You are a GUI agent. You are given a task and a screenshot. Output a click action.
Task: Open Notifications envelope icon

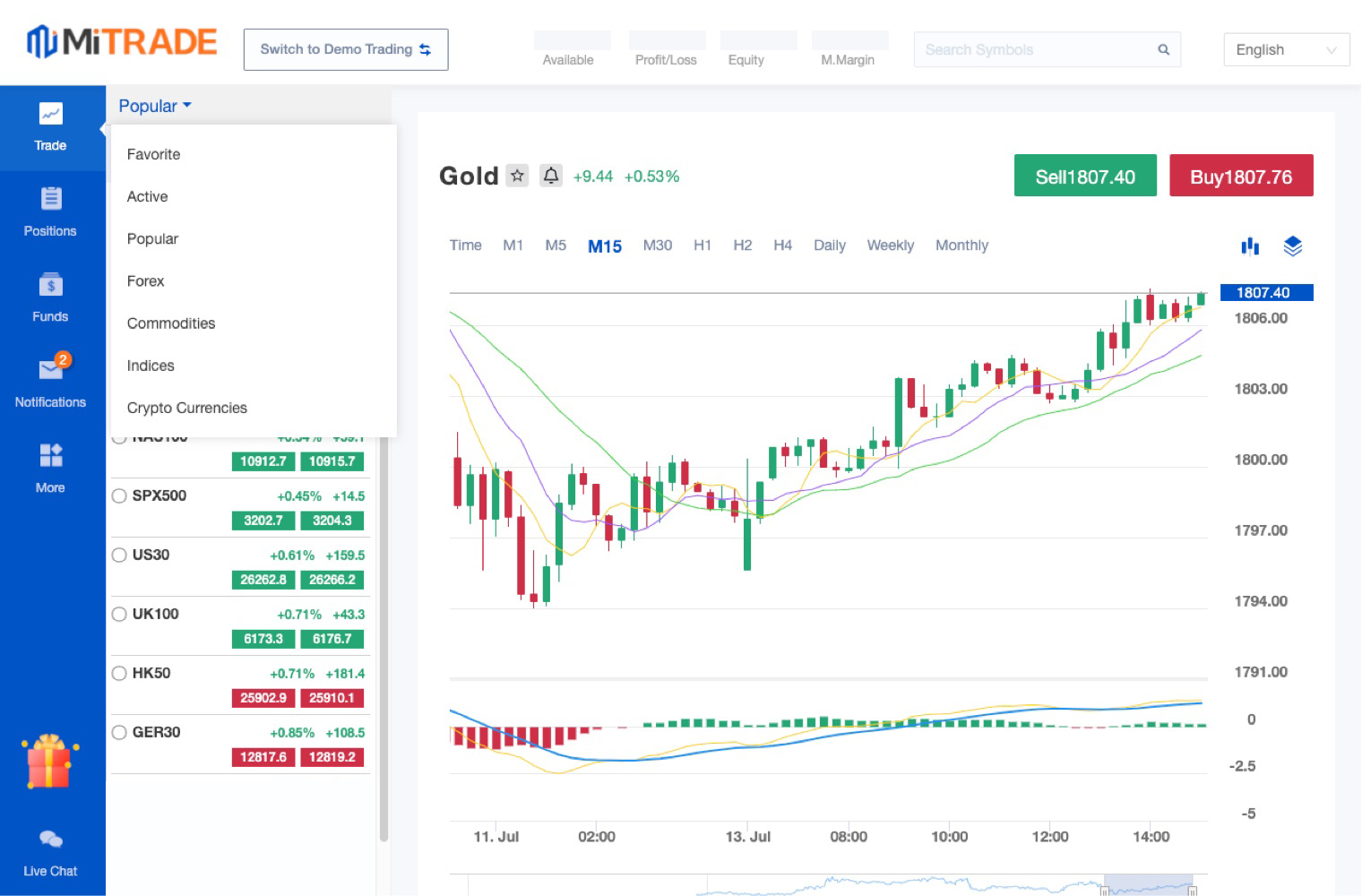click(51, 369)
